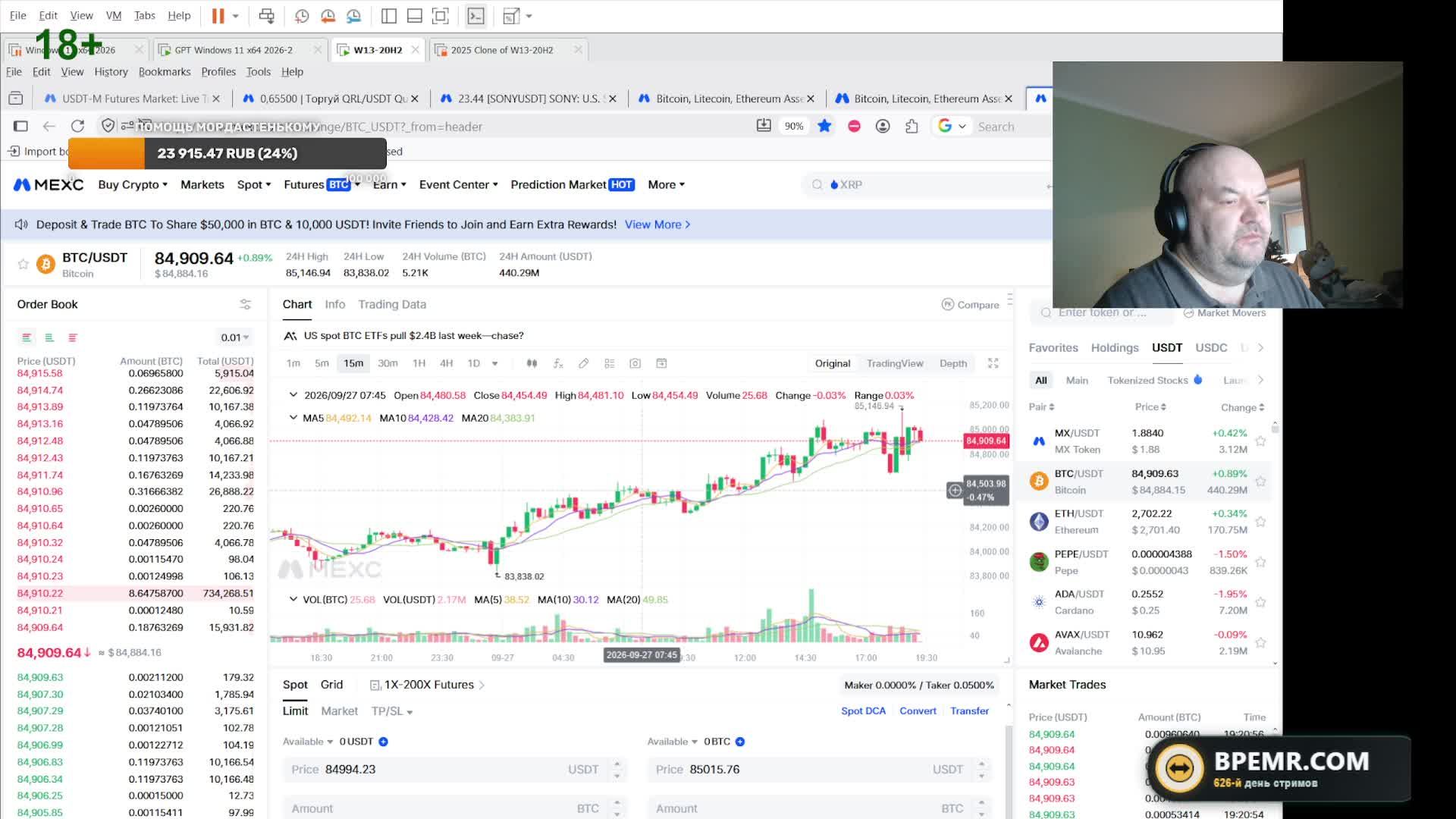Viewport: 1456px width, 819px height.
Task: Open the Markets link in MEXC header
Action: coord(202,184)
